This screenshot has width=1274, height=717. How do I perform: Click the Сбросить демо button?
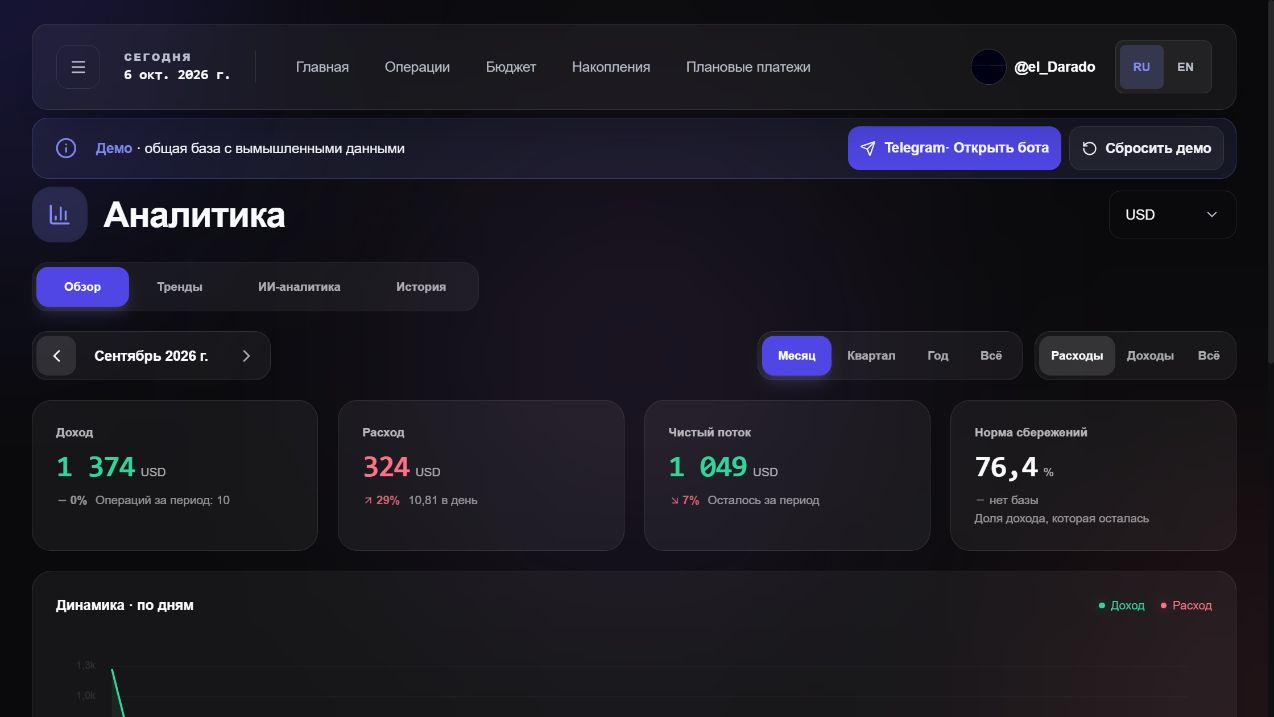1146,148
